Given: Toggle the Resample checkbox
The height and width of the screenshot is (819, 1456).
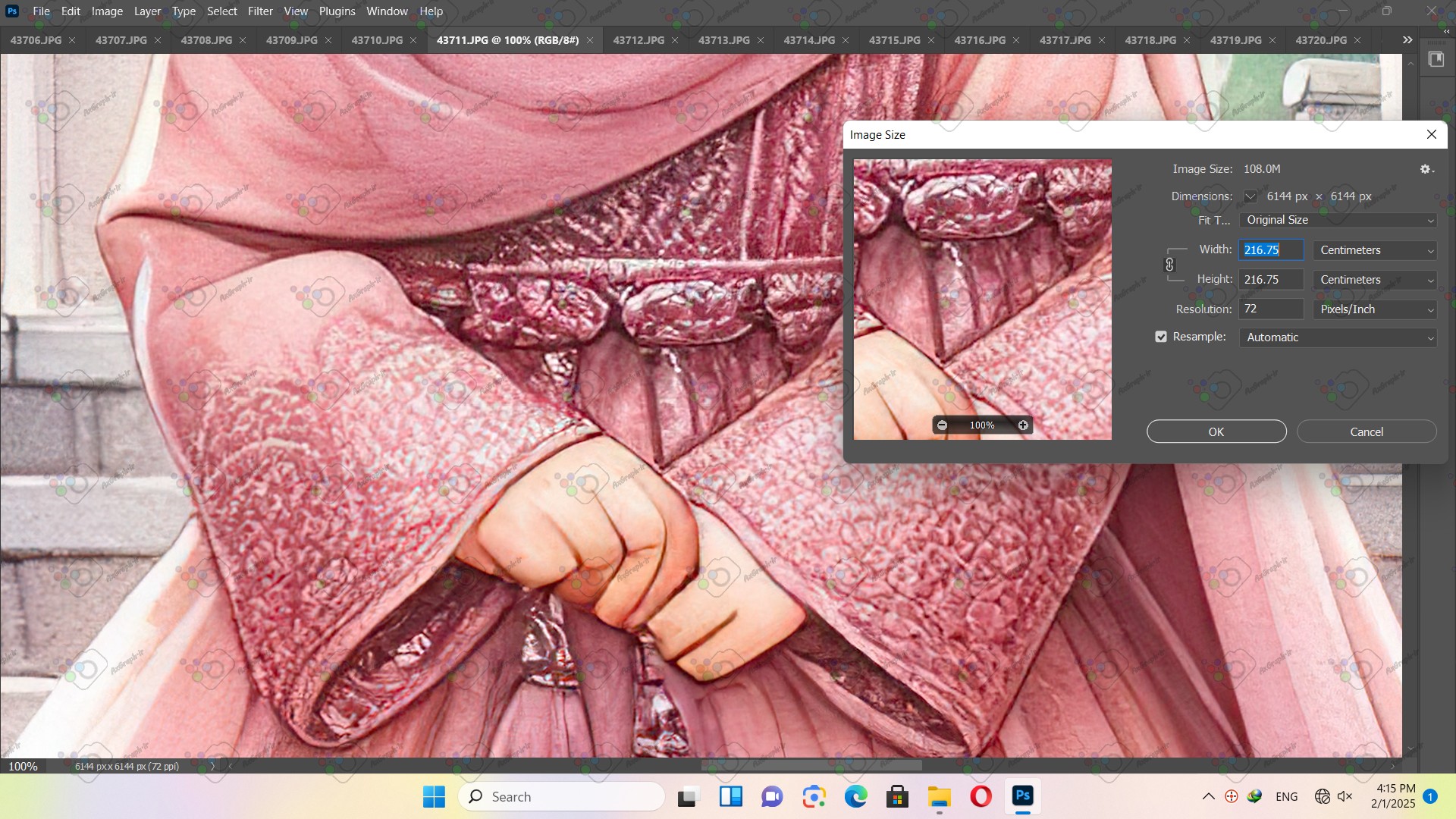Looking at the screenshot, I should [1161, 337].
